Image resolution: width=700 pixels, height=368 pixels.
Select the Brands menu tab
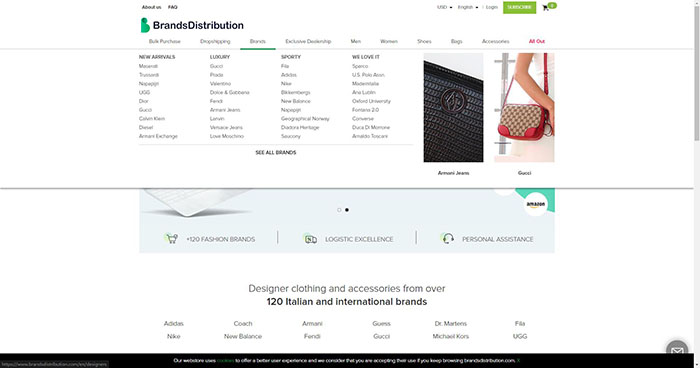point(258,41)
